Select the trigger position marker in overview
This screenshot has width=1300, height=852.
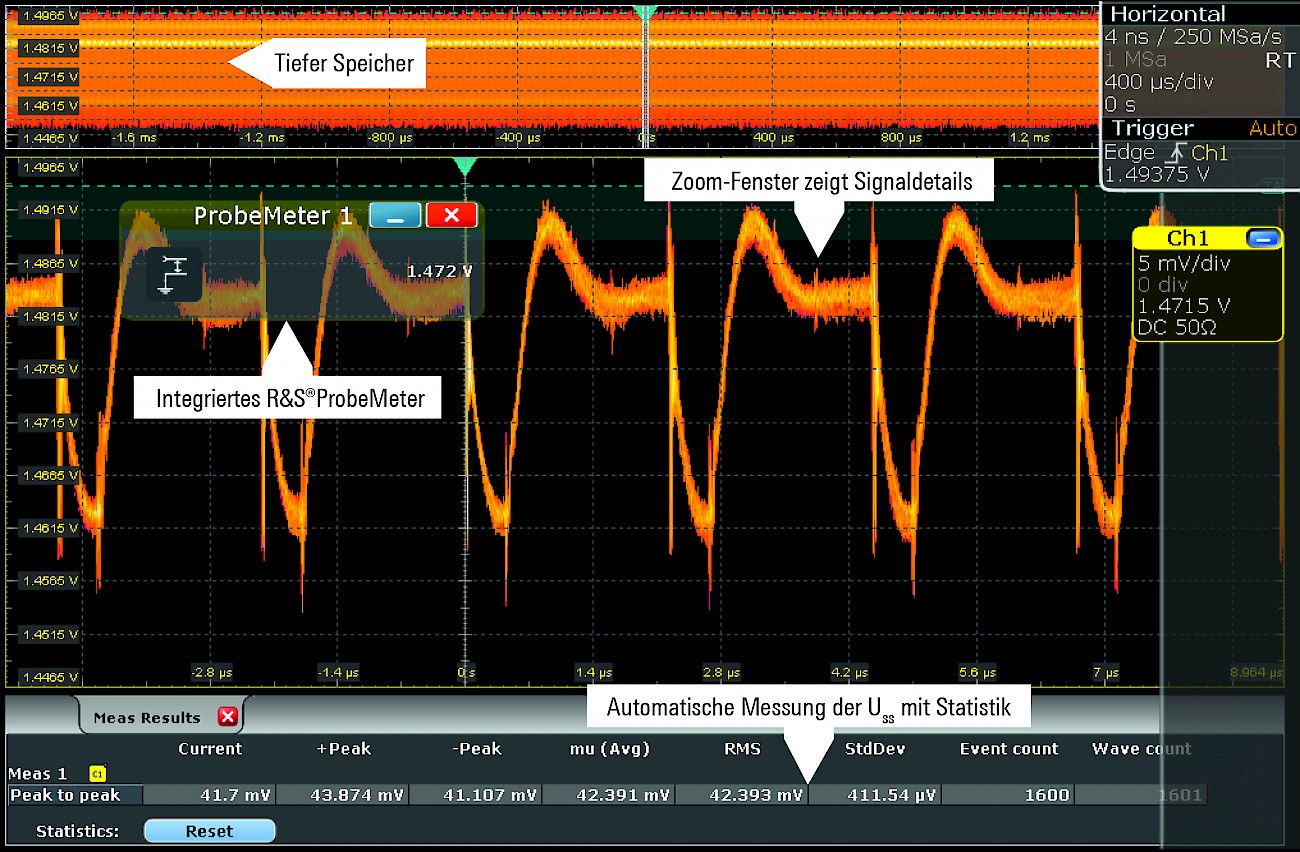pyautogui.click(x=646, y=12)
